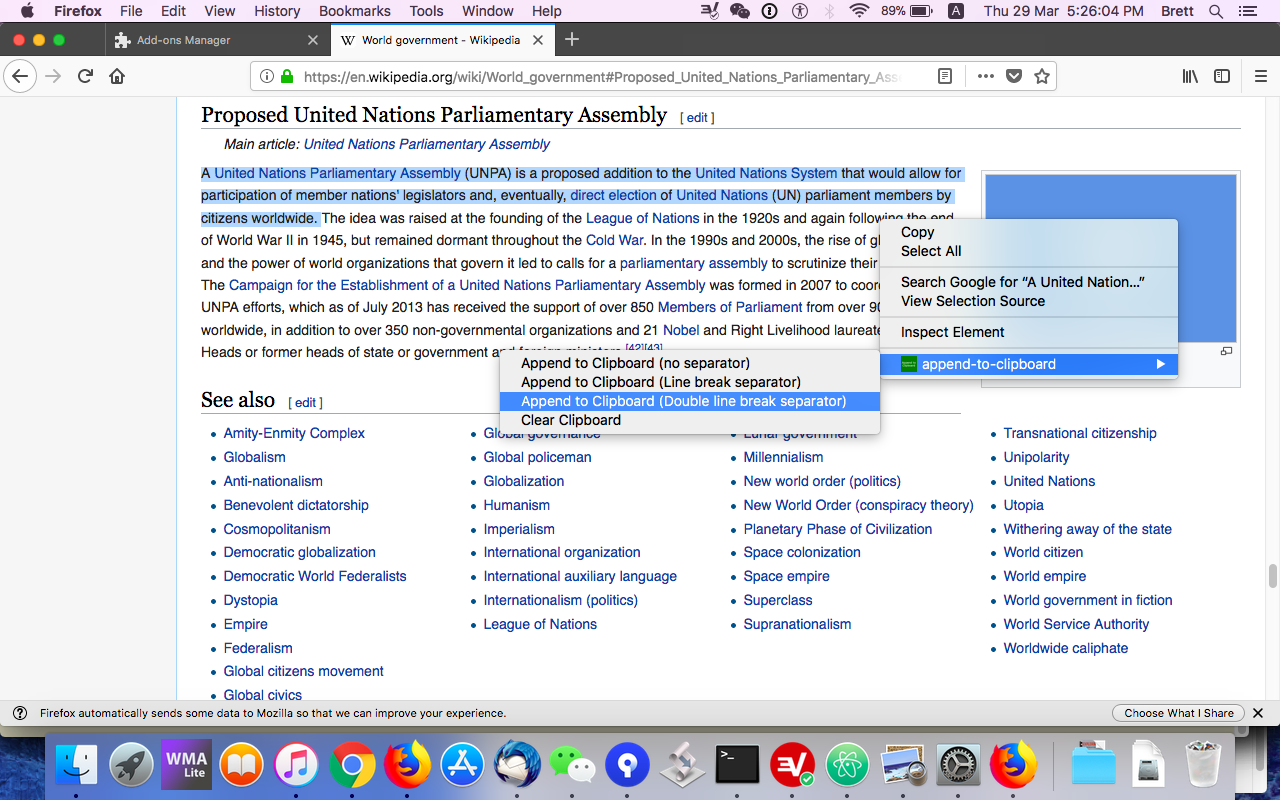The height and width of the screenshot is (800, 1280).
Task: Enlarge the article image thumbnail icon
Action: (1226, 351)
